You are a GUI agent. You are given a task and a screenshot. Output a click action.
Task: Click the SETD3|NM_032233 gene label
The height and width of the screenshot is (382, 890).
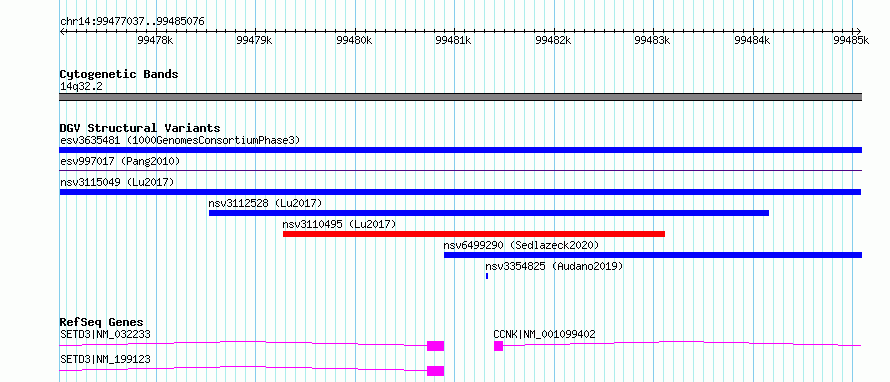[x=106, y=334]
